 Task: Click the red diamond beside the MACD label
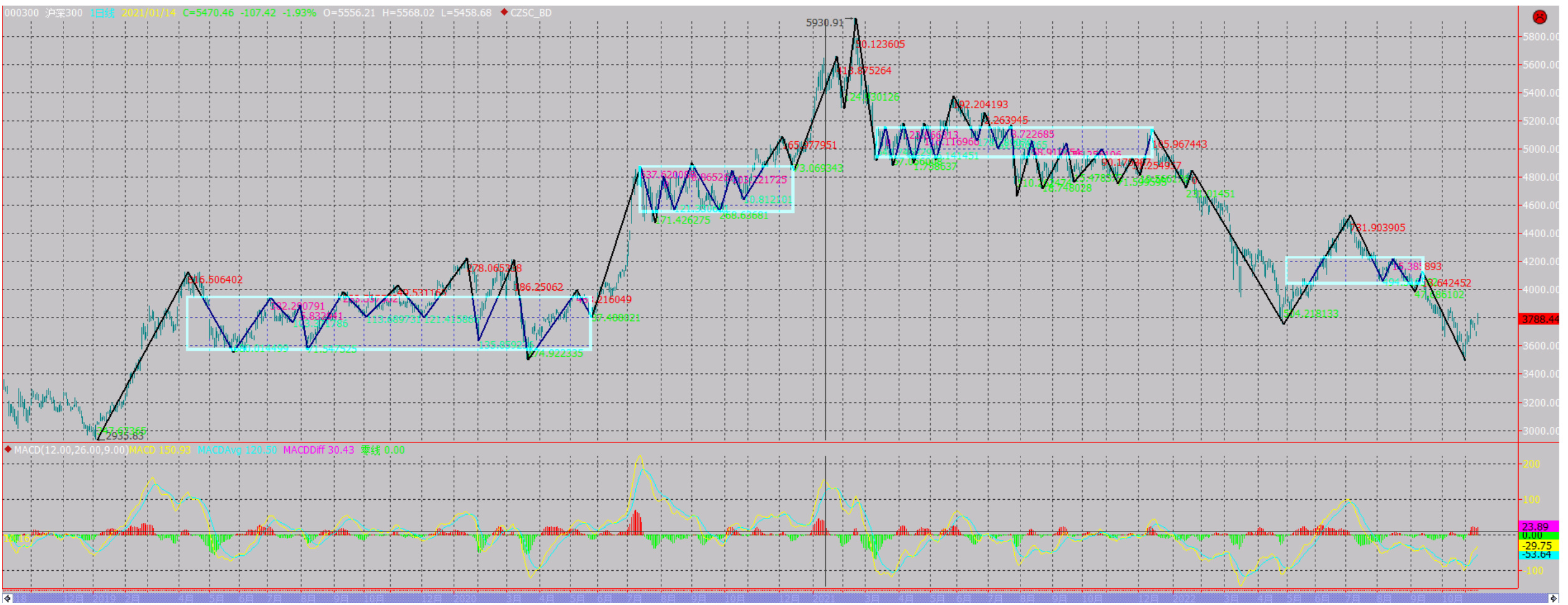click(8, 449)
